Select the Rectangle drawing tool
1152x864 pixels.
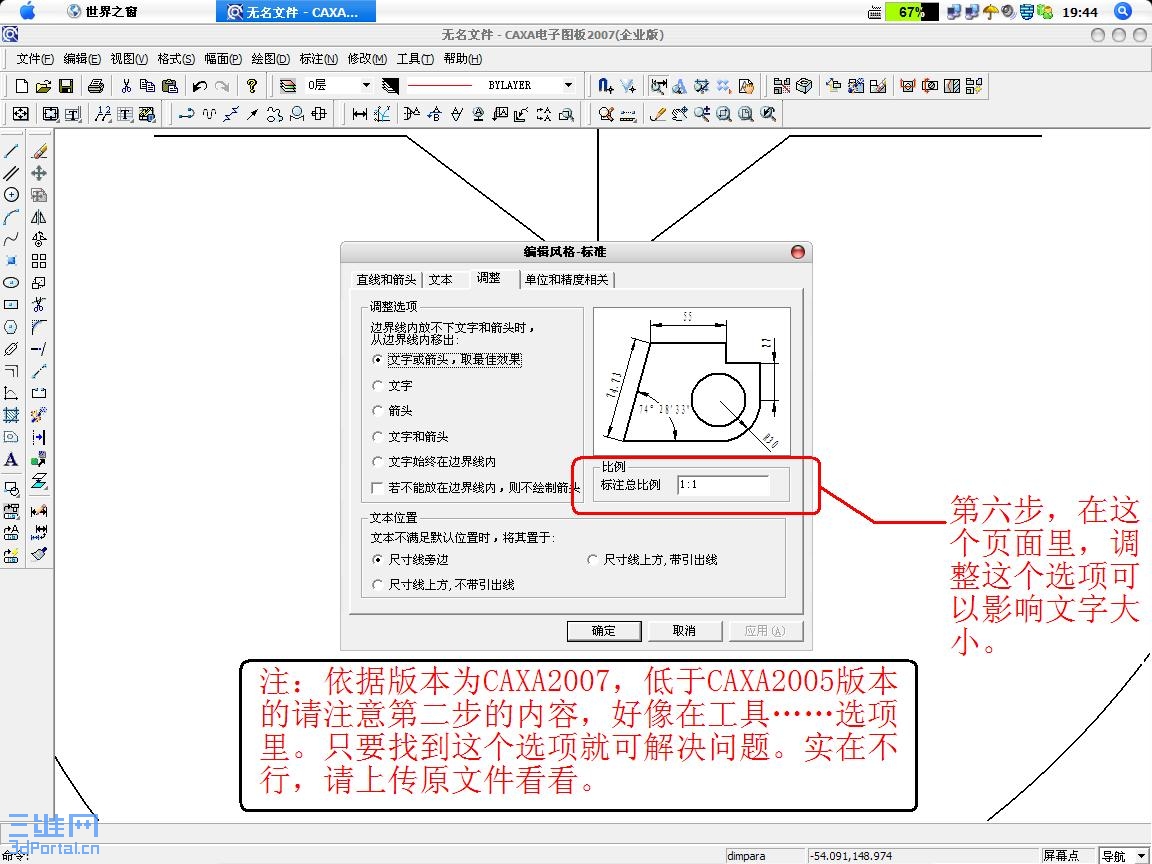click(x=11, y=304)
